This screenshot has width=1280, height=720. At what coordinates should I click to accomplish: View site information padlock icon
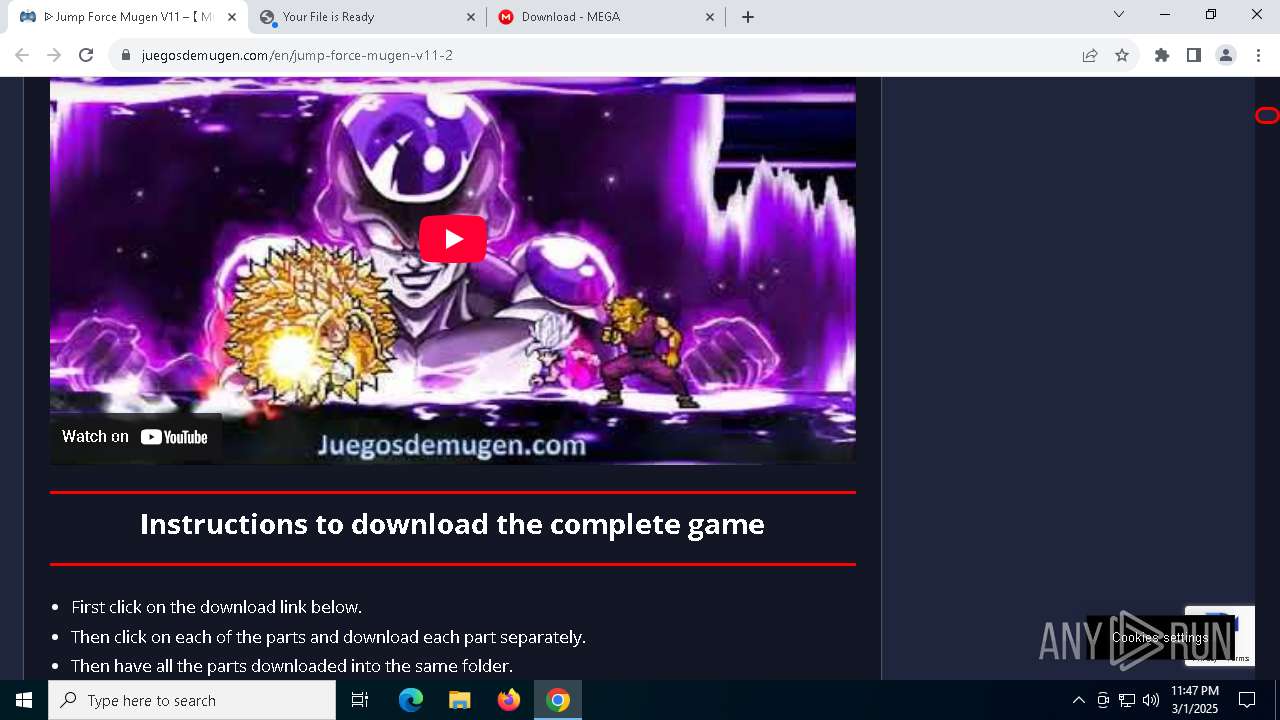point(126,55)
